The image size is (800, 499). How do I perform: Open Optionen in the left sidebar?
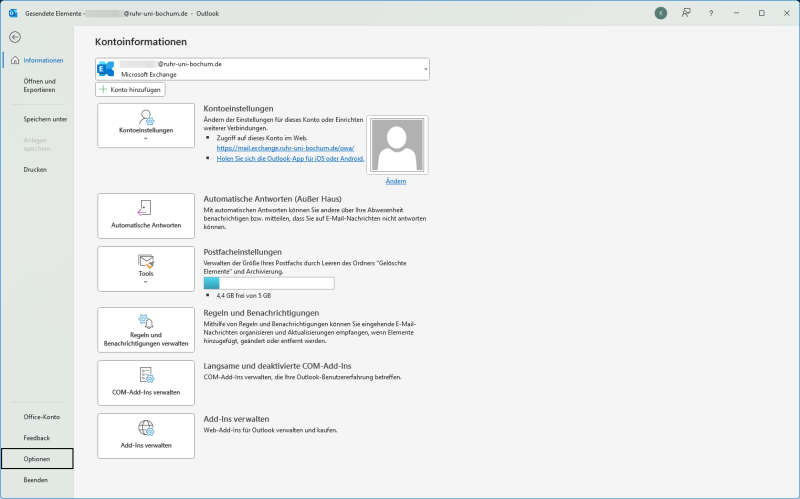tap(37, 459)
